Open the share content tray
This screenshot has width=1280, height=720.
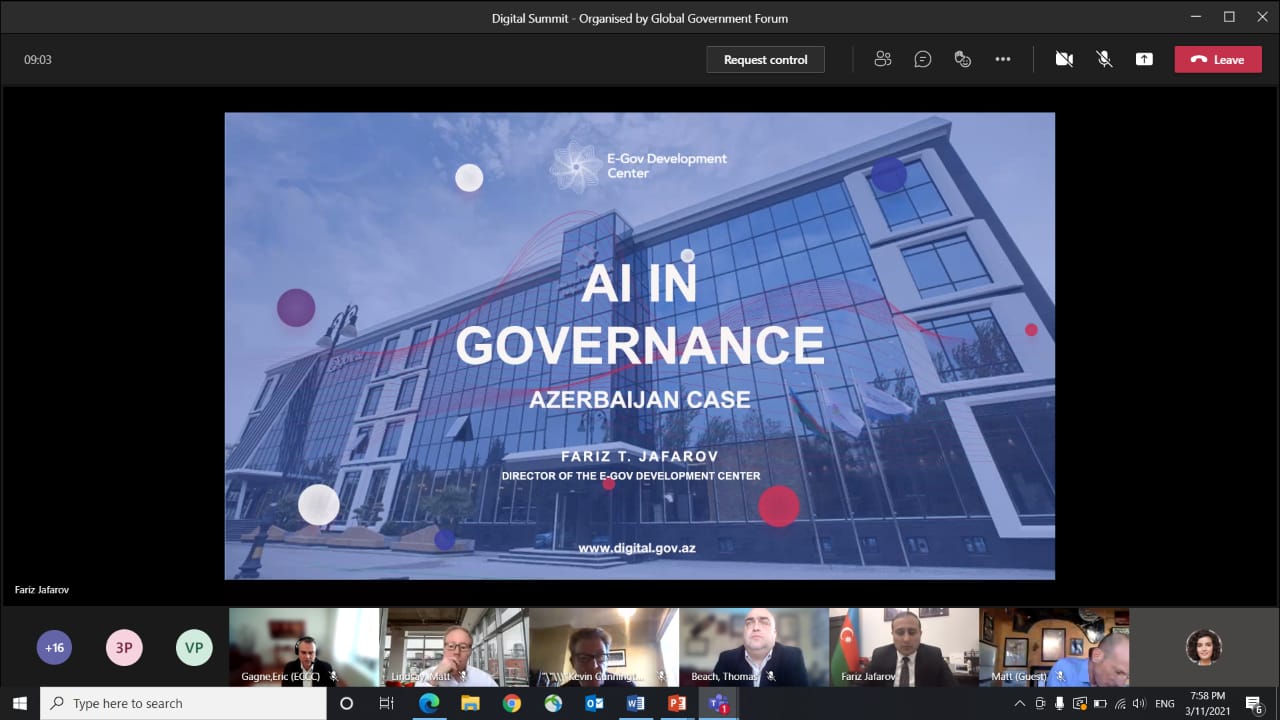coord(1144,59)
